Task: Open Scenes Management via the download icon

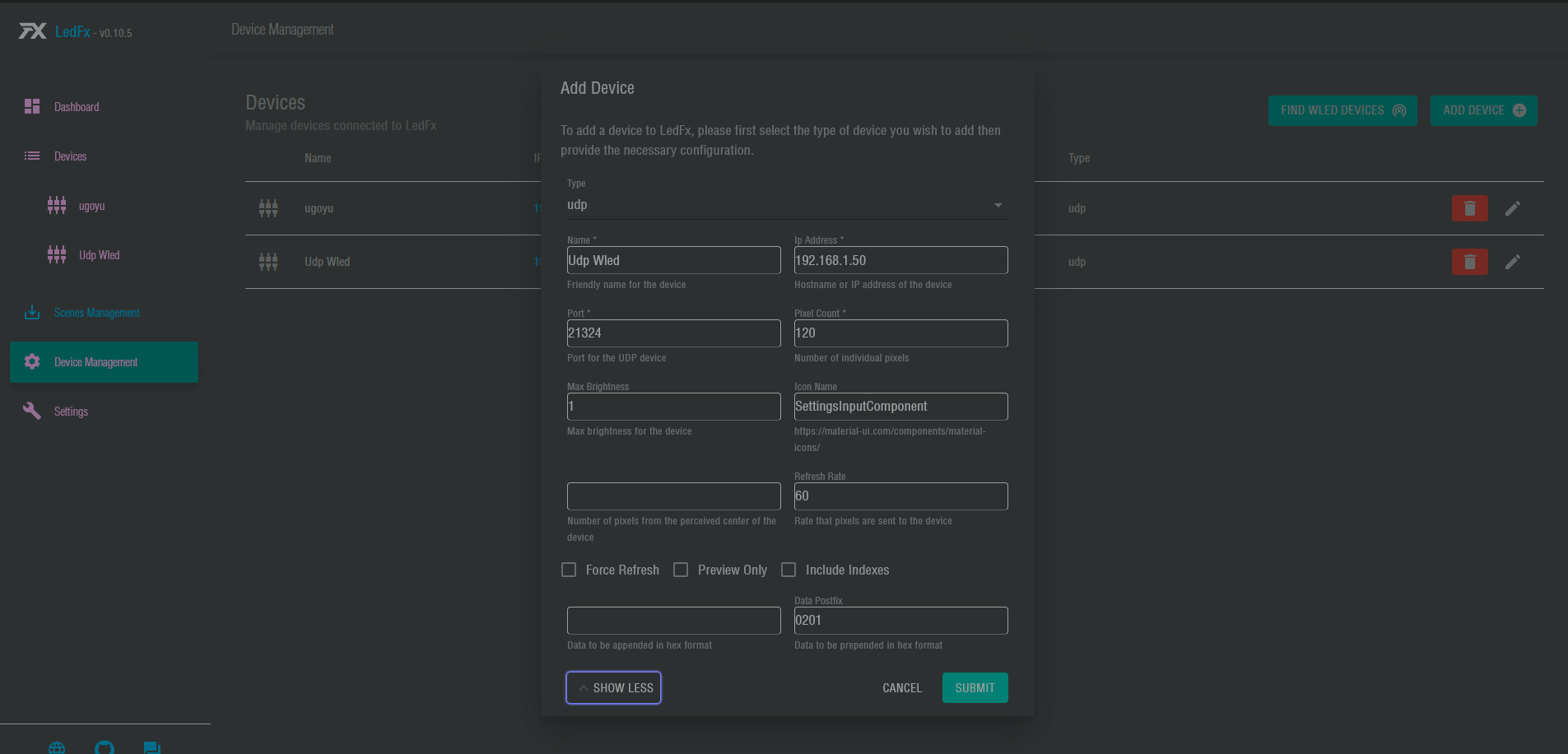Action: tap(31, 312)
